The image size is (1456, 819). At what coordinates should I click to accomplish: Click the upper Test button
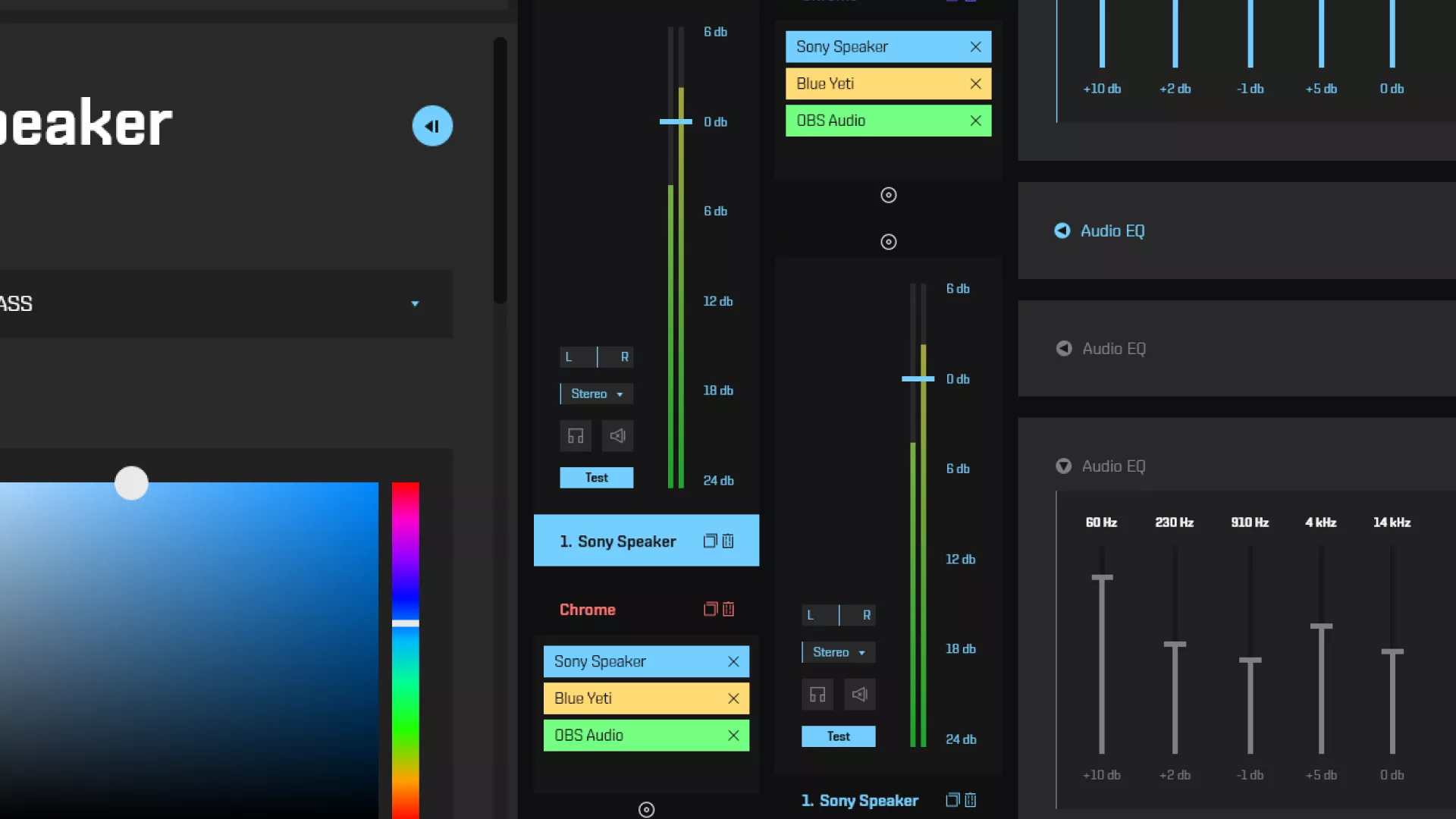click(x=596, y=478)
